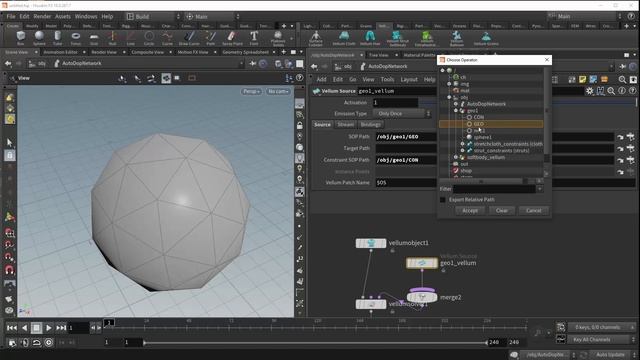Select the Sphere shelf tool
Image resolution: width=640 pixels, height=360 pixels.
(39, 38)
